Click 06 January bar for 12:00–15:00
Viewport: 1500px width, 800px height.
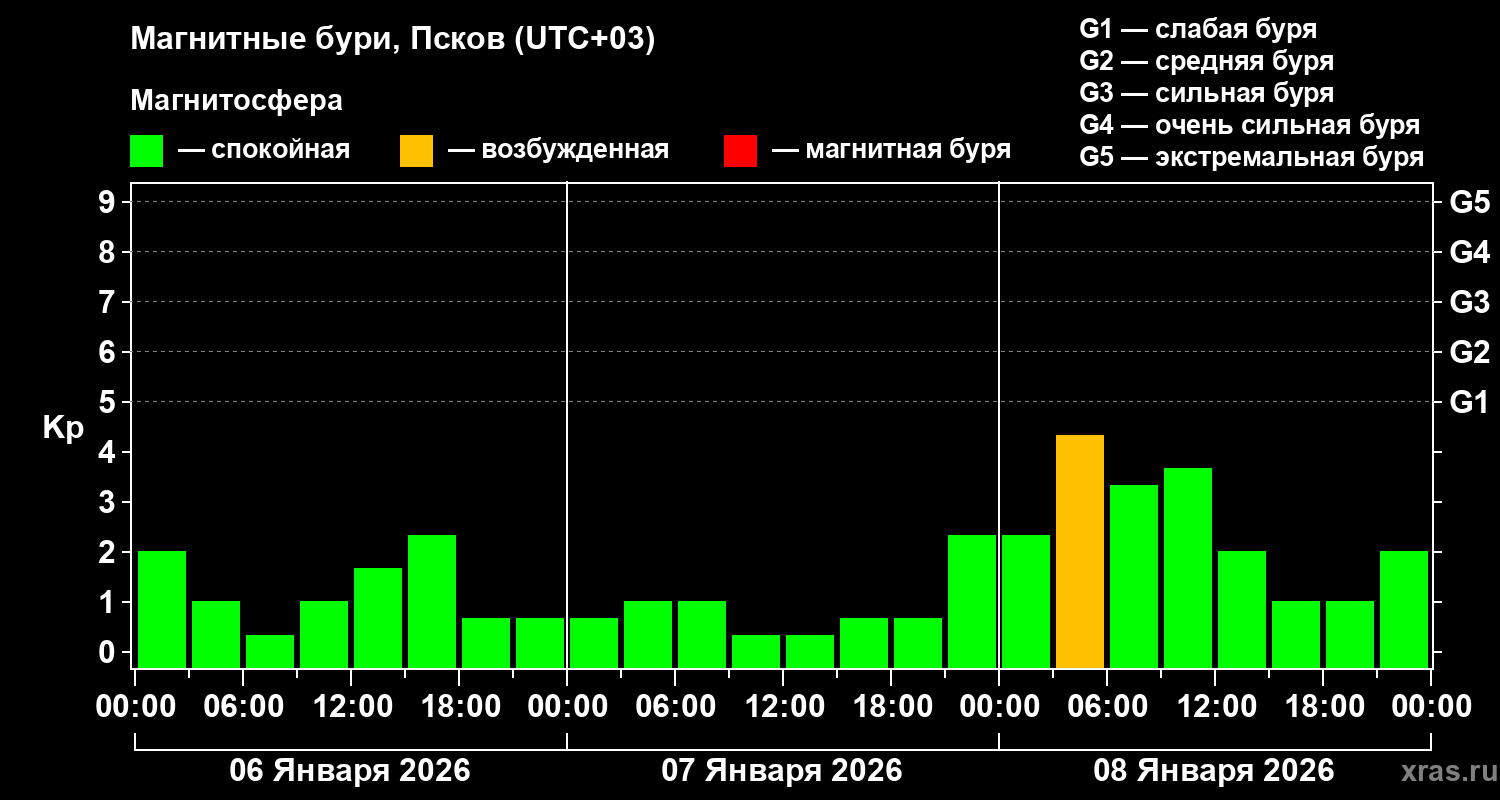pyautogui.click(x=378, y=618)
